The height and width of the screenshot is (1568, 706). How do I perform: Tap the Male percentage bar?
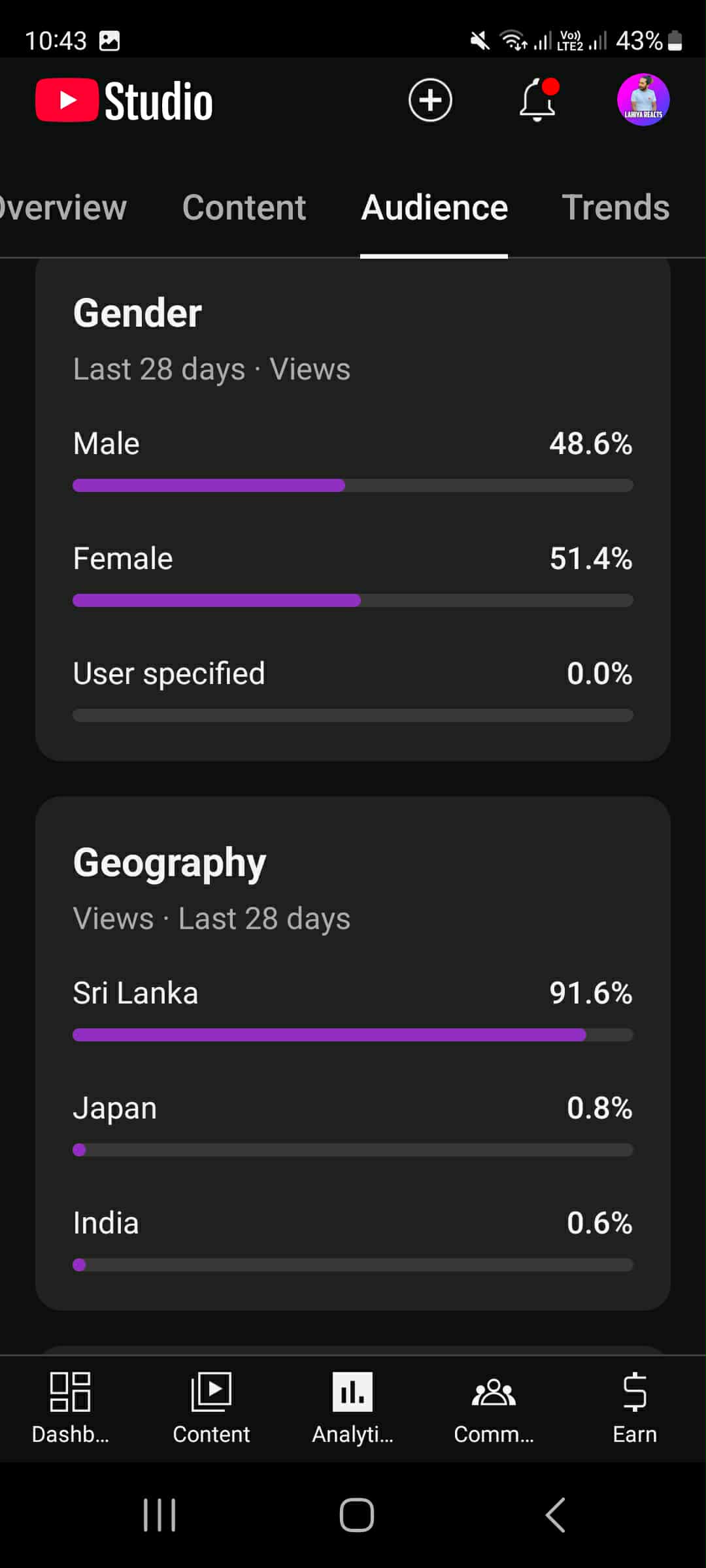pyautogui.click(x=352, y=485)
